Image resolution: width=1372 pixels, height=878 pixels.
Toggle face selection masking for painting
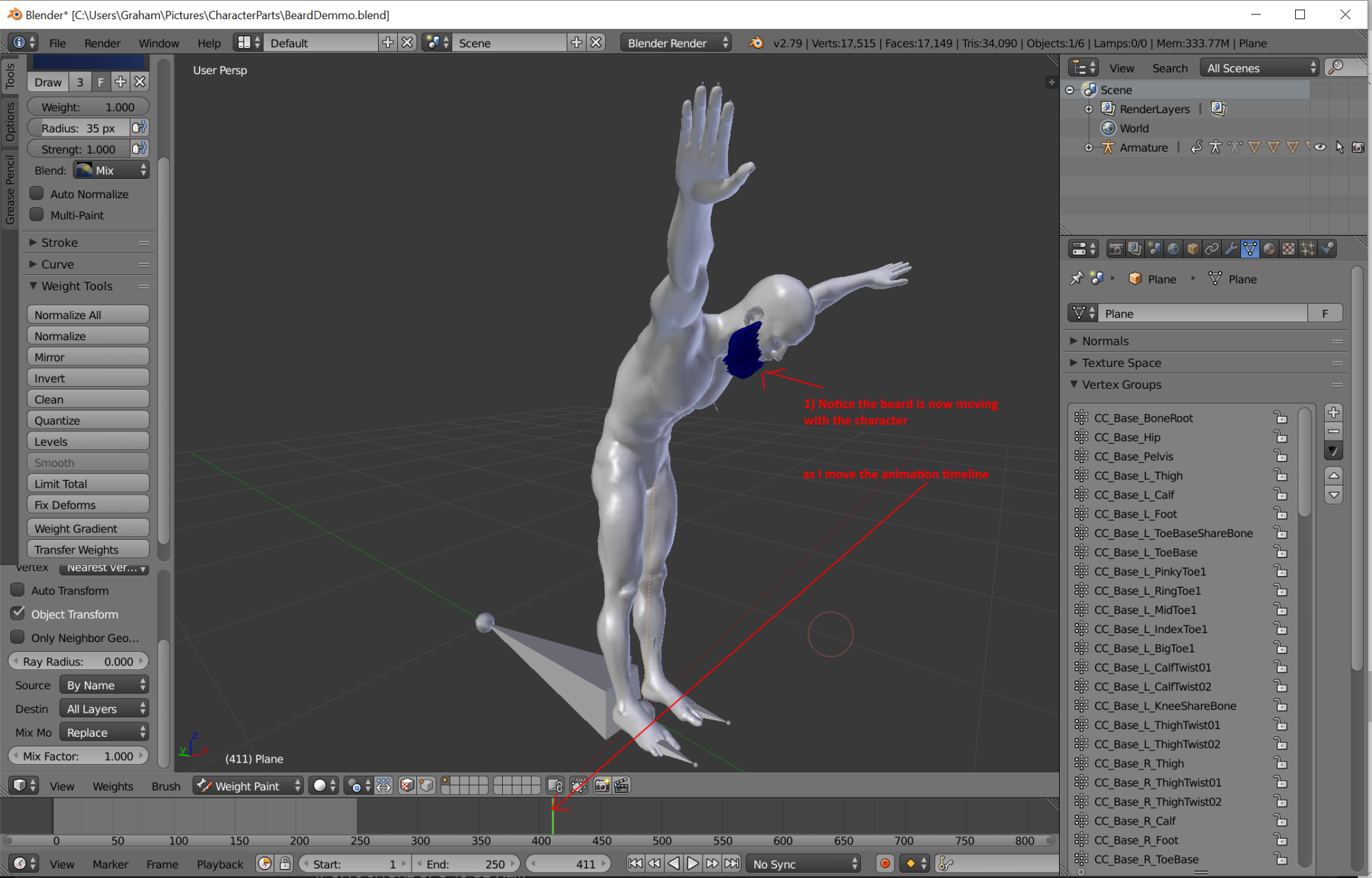click(x=407, y=785)
